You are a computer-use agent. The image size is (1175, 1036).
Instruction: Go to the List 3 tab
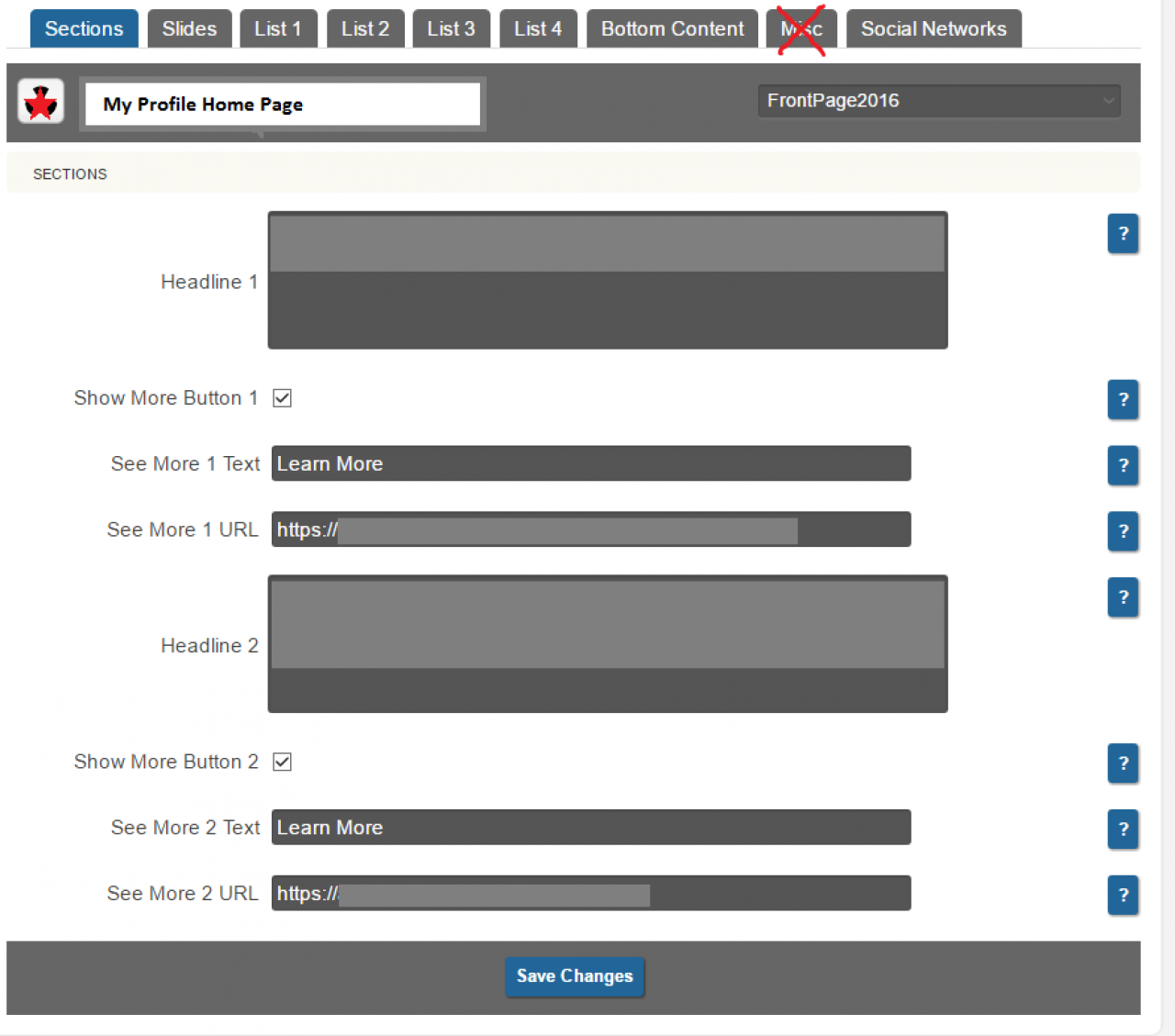click(451, 28)
